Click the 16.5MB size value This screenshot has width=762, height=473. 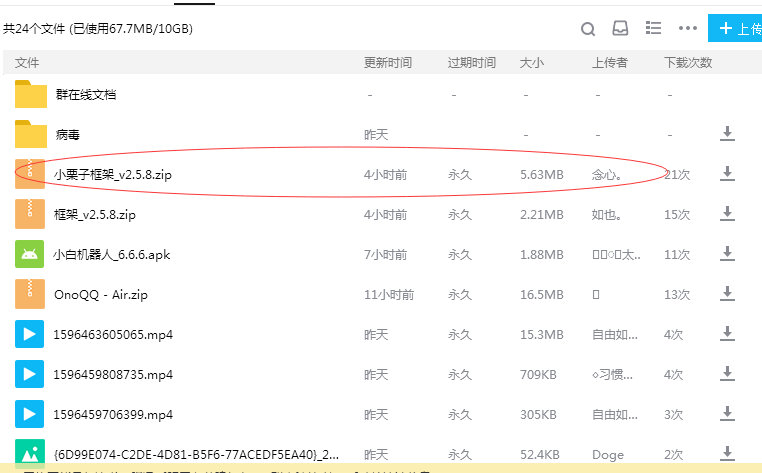pyautogui.click(x=541, y=295)
